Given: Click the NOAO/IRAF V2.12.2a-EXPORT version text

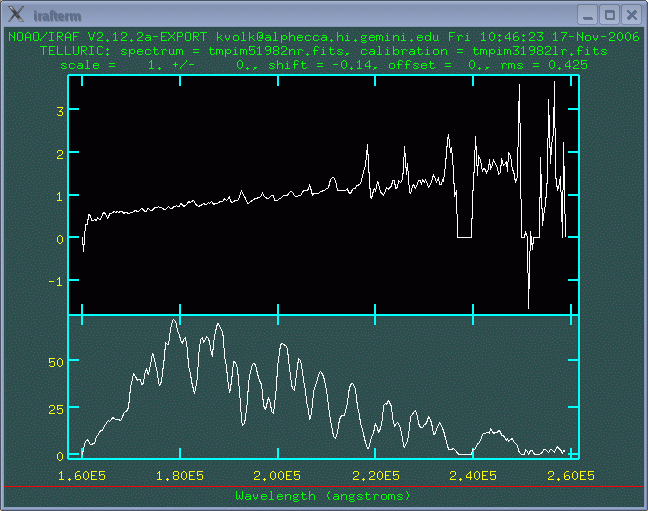Looking at the screenshot, I should pyautogui.click(x=107, y=37).
